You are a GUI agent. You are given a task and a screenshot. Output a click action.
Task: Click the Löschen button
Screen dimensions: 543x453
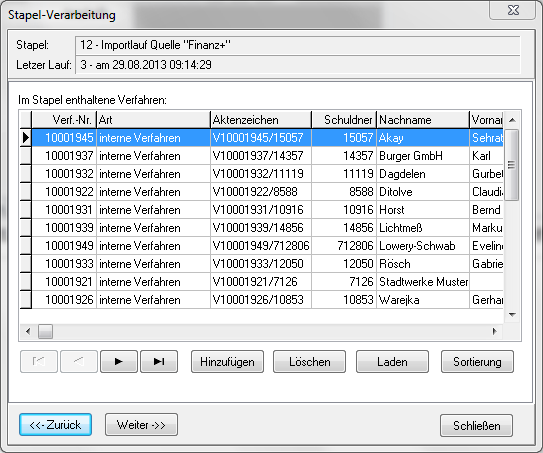tap(310, 362)
